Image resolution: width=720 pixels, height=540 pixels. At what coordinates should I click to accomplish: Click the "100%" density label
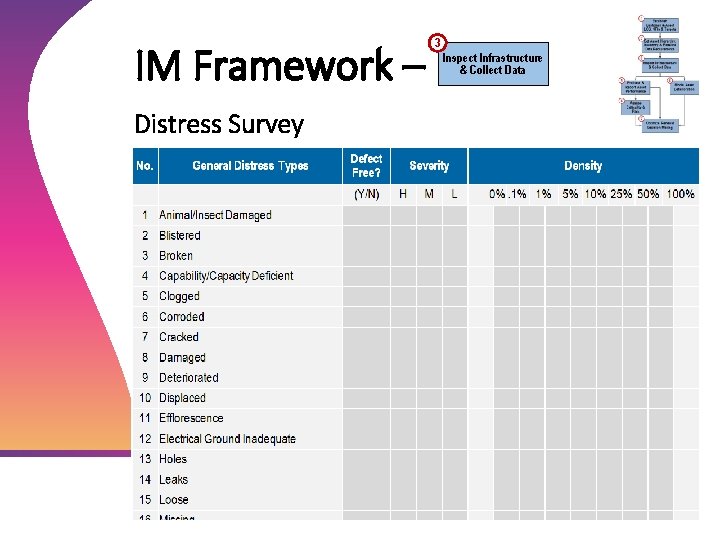pos(681,194)
